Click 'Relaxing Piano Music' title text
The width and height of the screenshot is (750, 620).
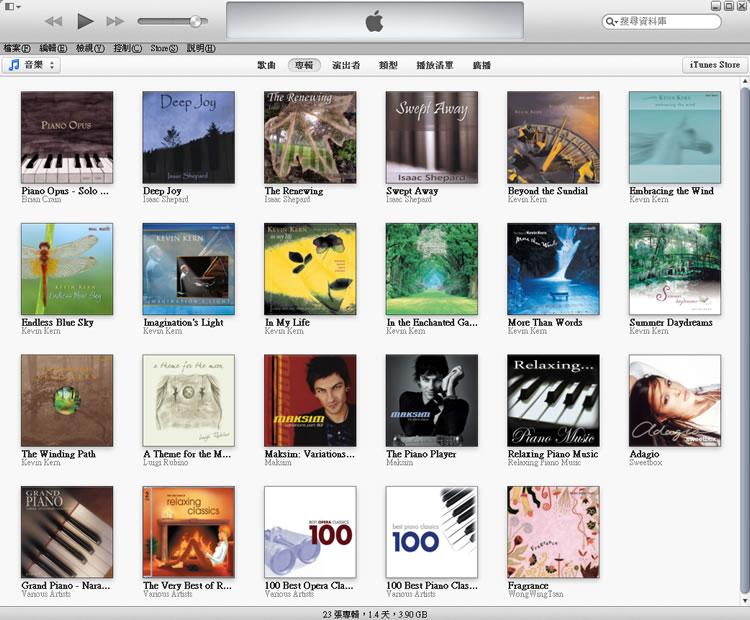click(x=553, y=454)
